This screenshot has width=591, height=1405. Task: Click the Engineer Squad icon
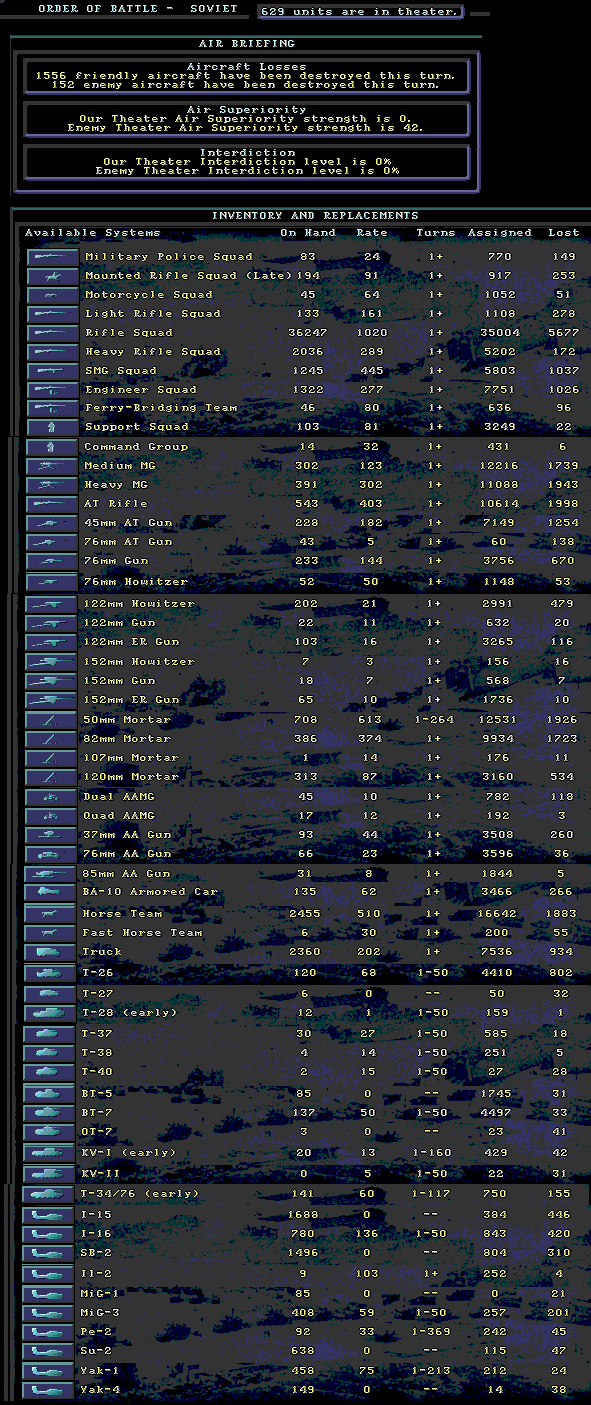[51, 390]
